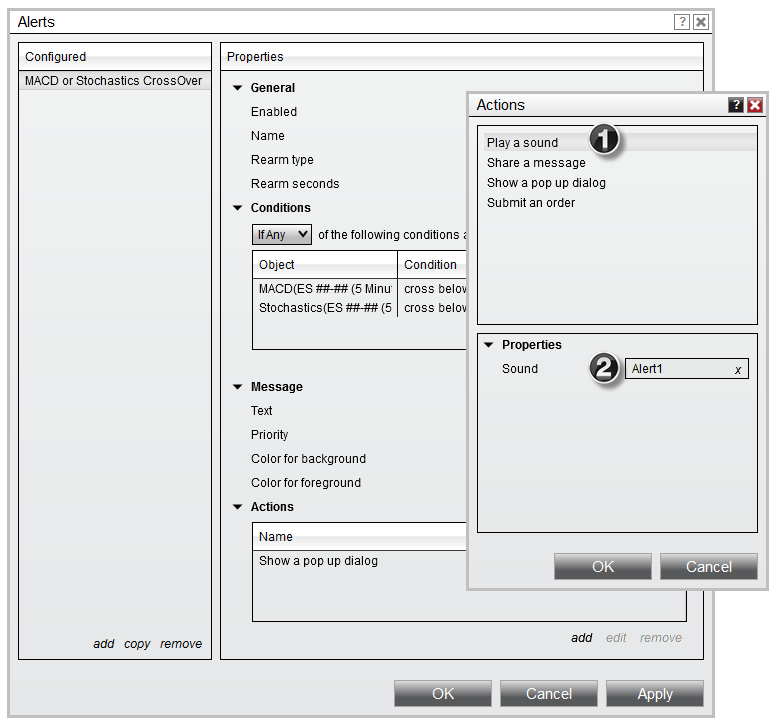Close the Actions dialog with red X
The width and height of the screenshot is (778, 724).
pos(754,105)
